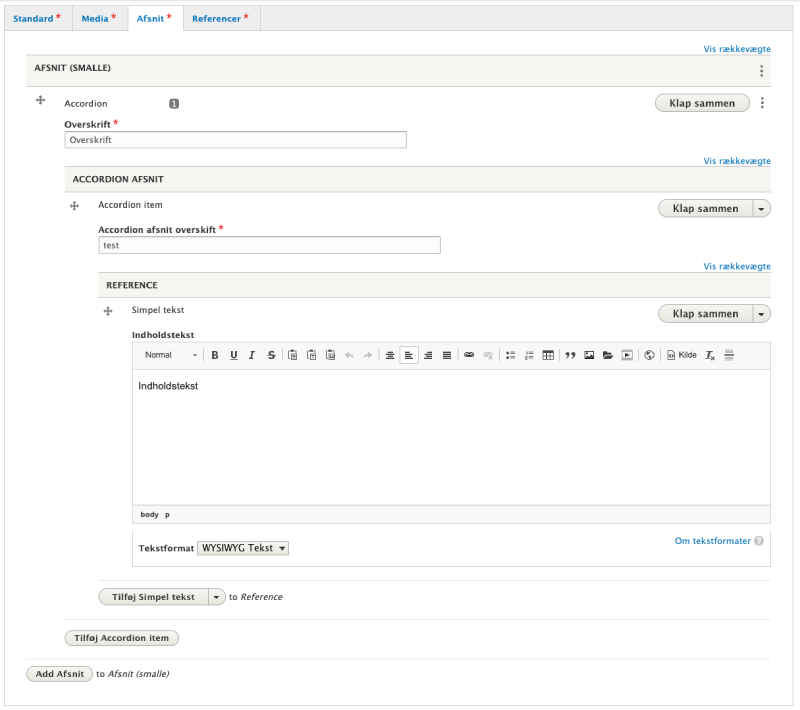Viewport: 800px width, 710px height.
Task: Toggle the Kilde source view
Action: coord(682,355)
